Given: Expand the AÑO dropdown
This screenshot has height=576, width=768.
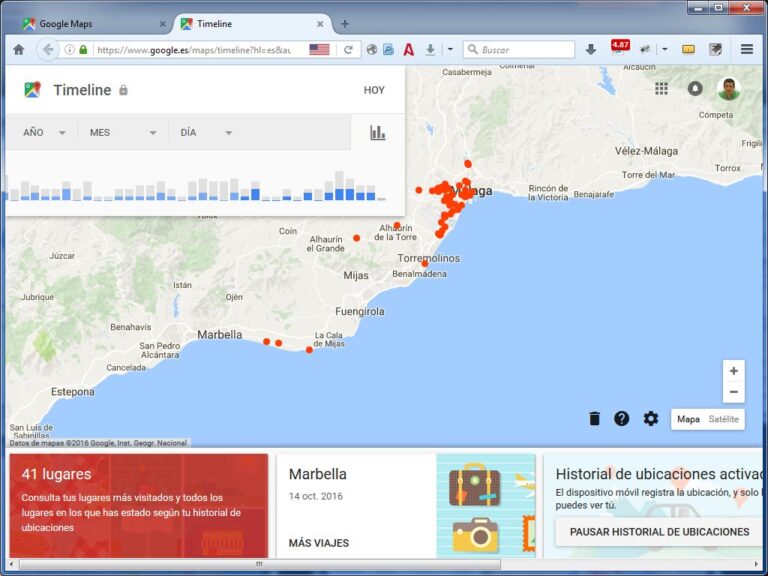Looking at the screenshot, I should click(44, 132).
